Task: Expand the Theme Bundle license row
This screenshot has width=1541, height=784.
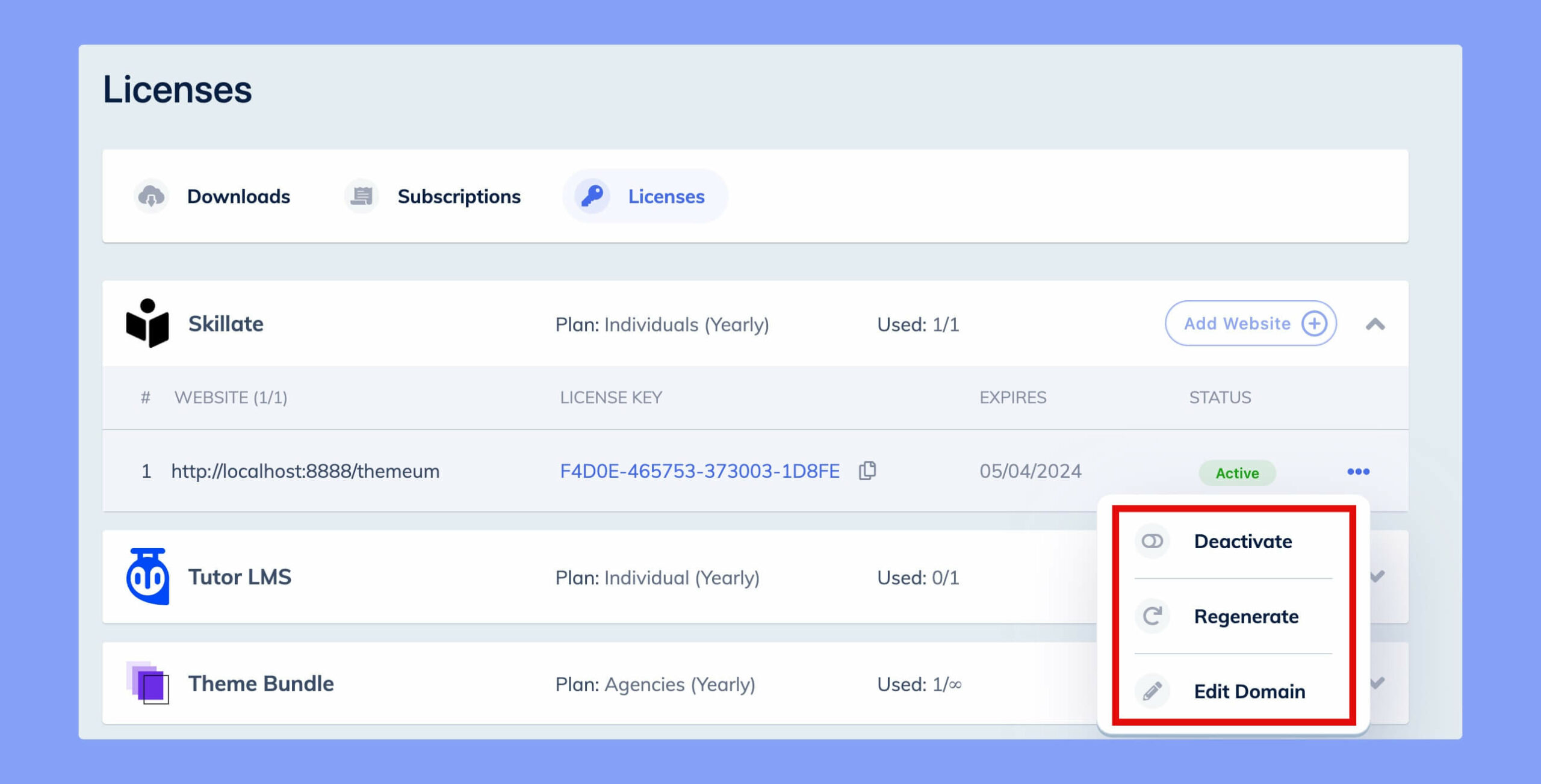Action: click(x=1377, y=683)
